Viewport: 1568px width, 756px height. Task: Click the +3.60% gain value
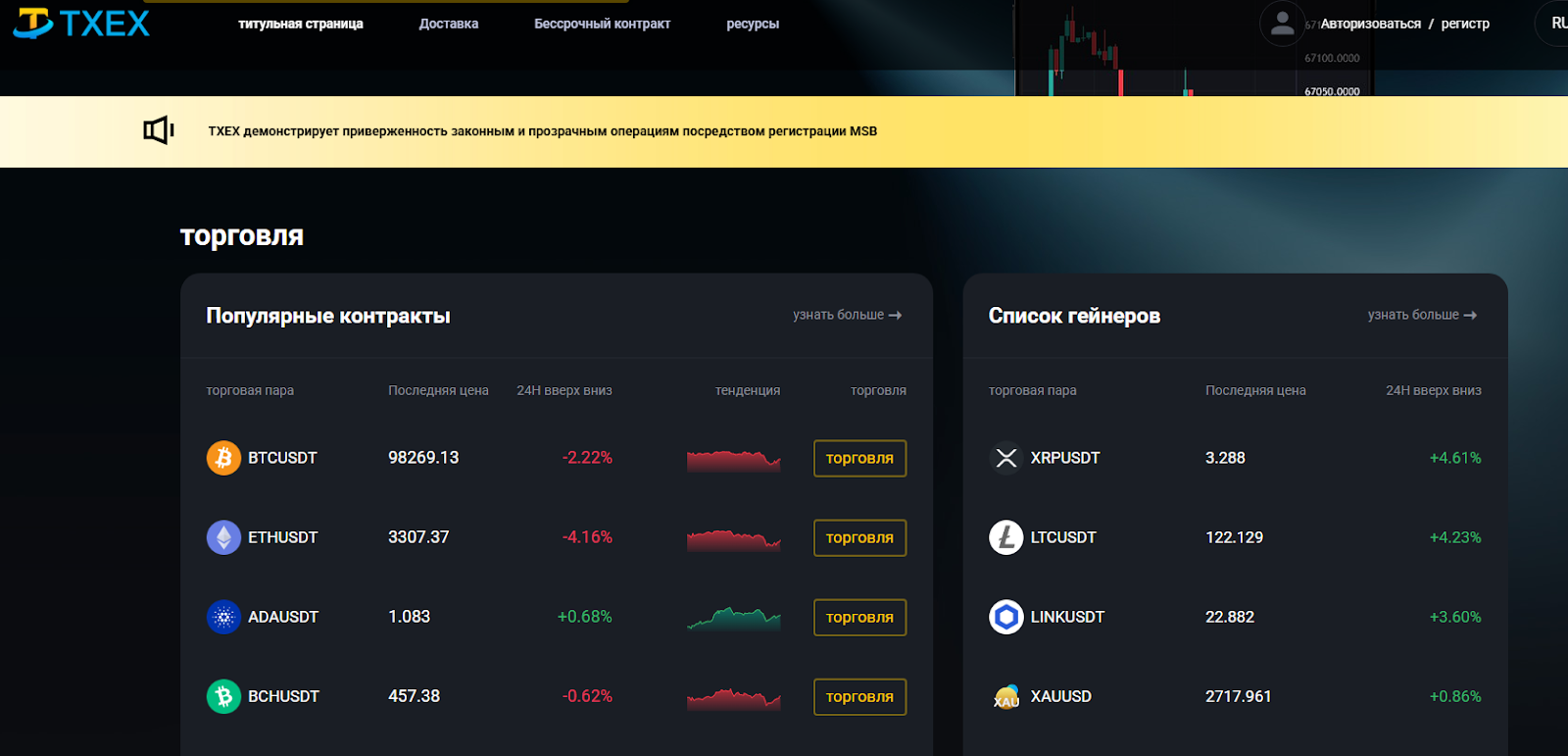[1455, 617]
